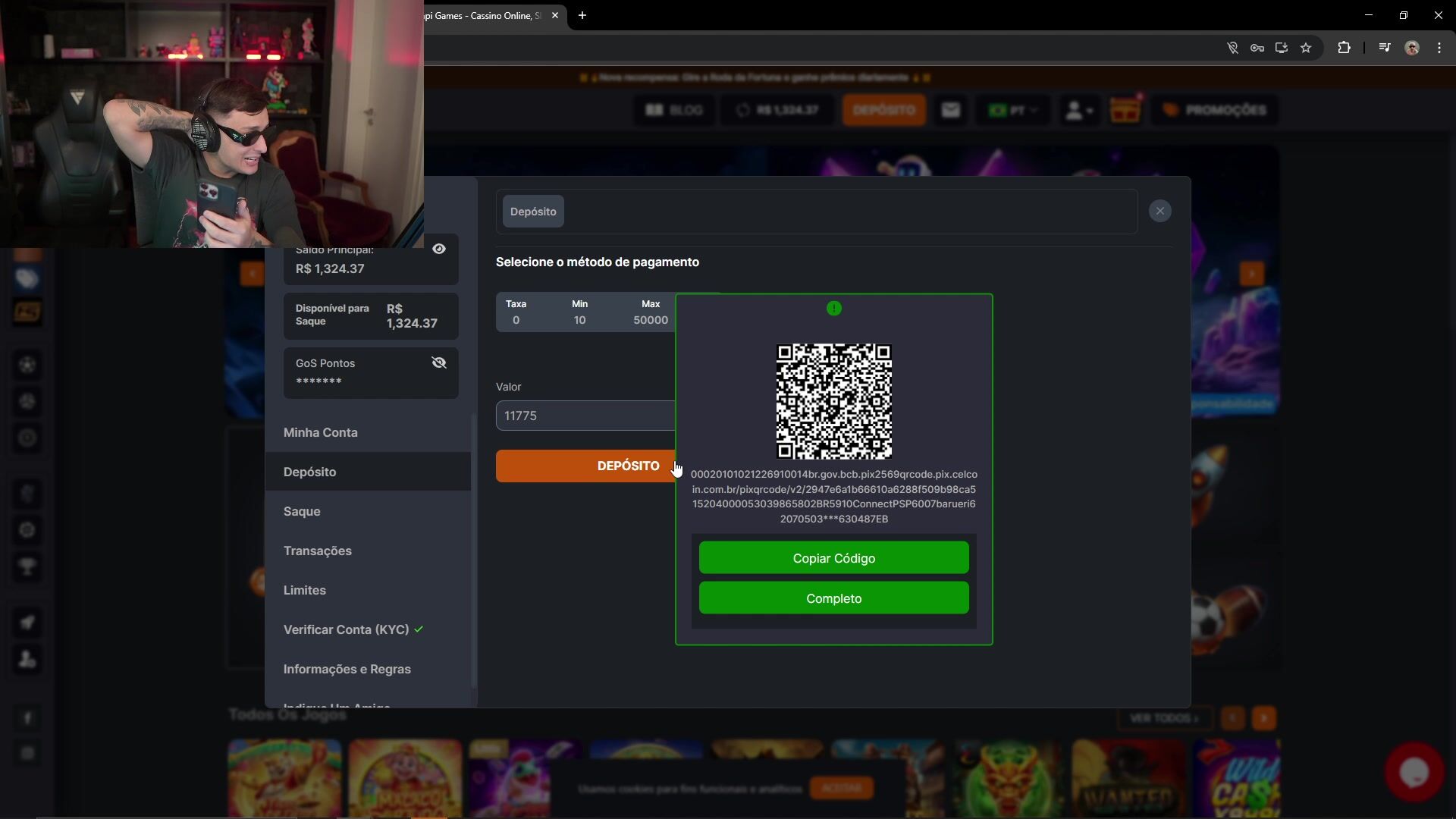Open the browser extensions puzzle icon

[x=1344, y=48]
